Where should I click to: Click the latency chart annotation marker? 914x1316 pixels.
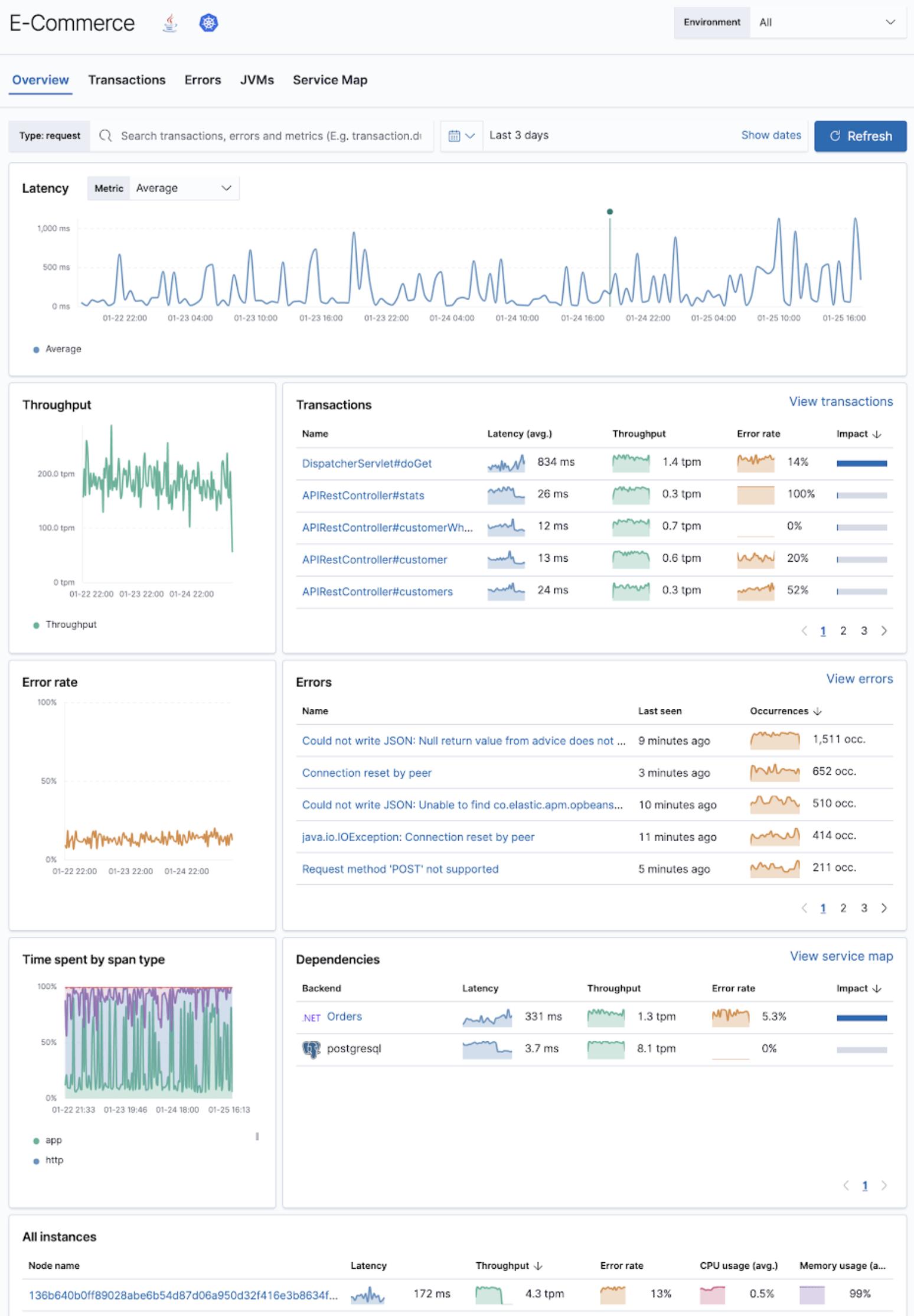610,211
